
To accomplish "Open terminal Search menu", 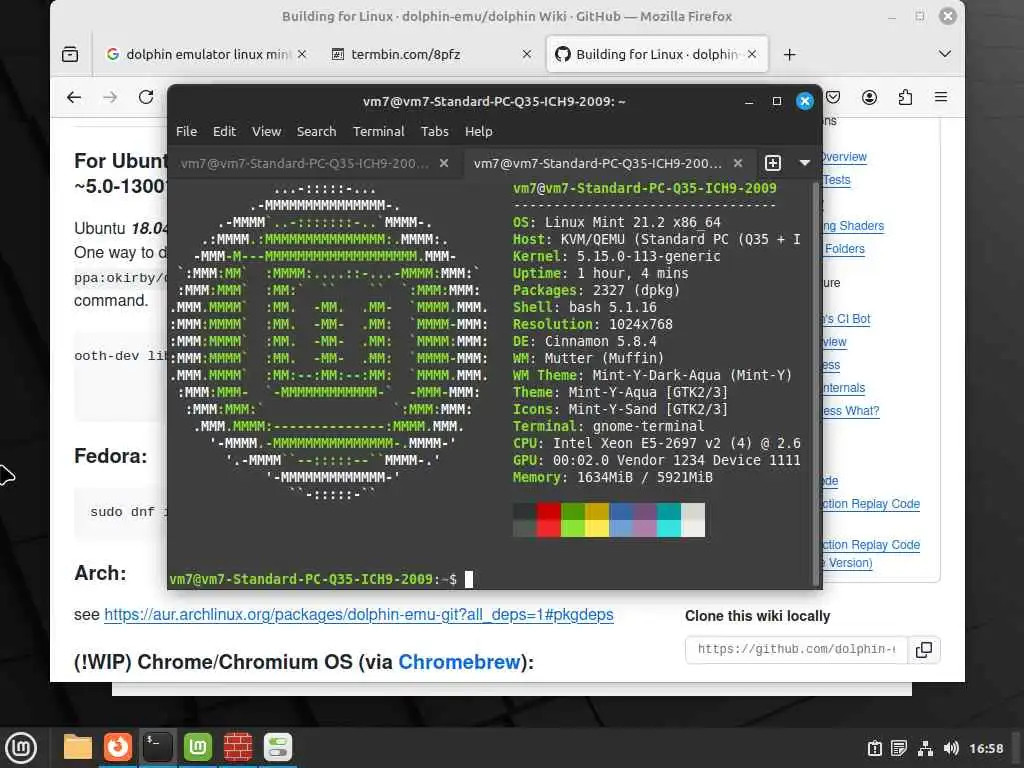I will tap(316, 131).
